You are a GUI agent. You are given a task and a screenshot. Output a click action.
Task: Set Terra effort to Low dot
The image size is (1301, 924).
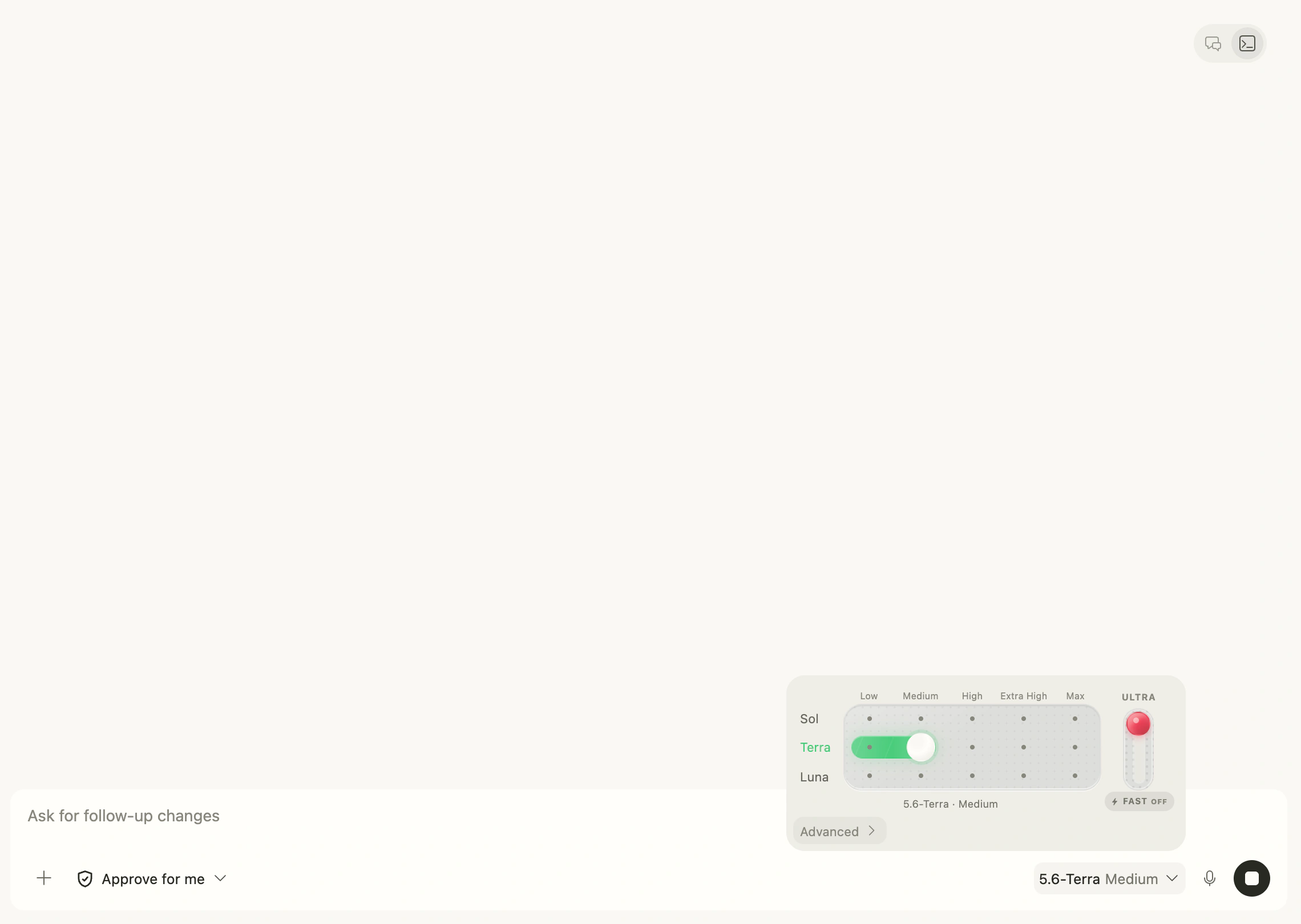pyautogui.click(x=870, y=747)
